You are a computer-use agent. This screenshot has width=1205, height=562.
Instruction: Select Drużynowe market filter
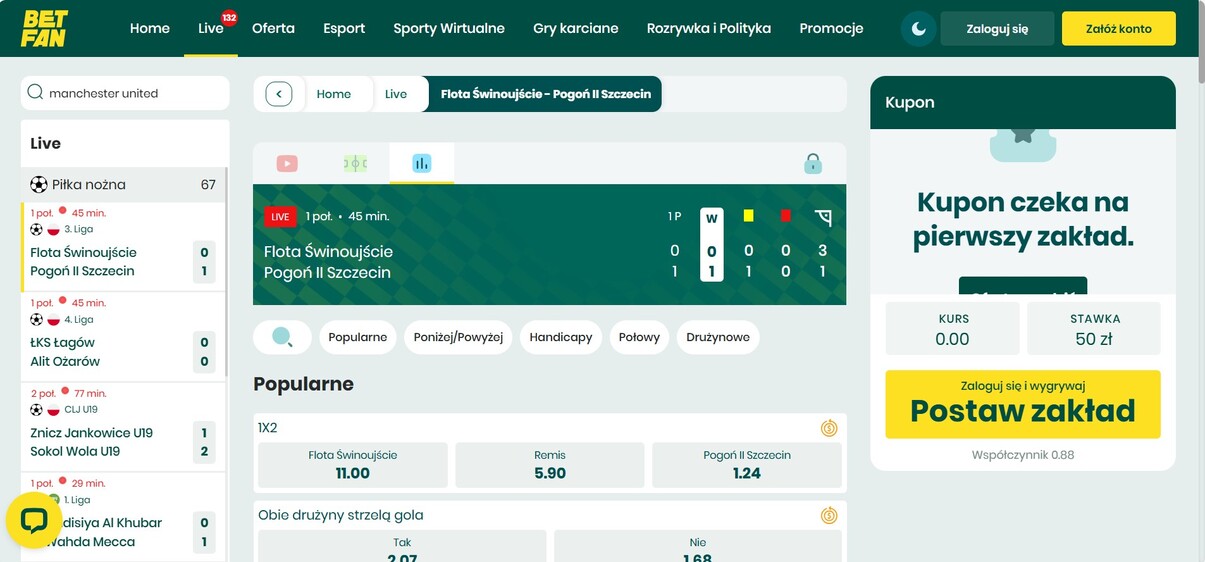(718, 337)
